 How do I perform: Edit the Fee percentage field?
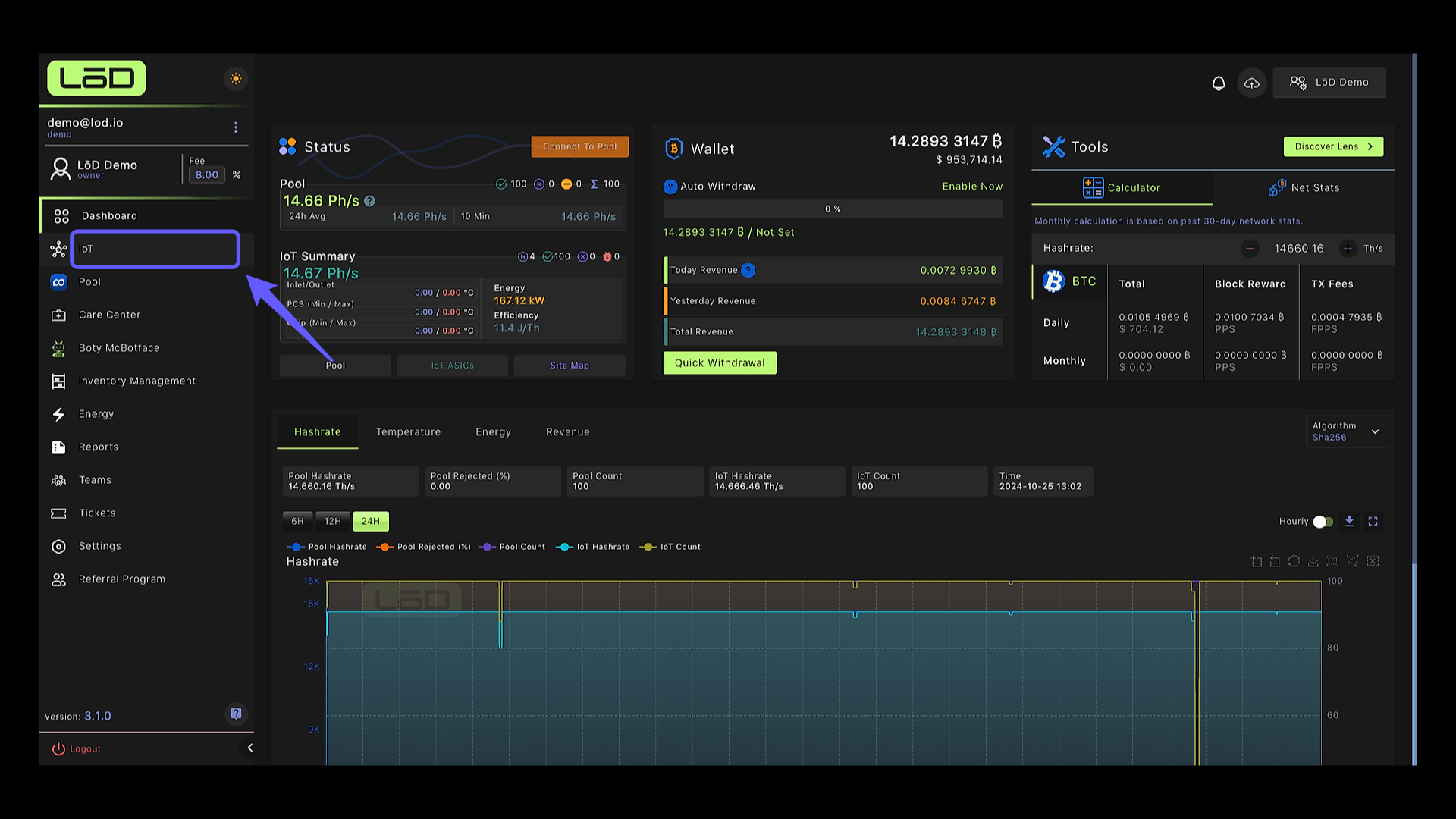click(x=207, y=175)
